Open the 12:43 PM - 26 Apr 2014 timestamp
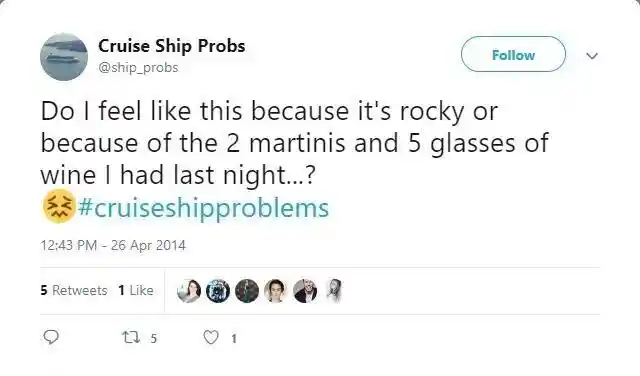The width and height of the screenshot is (640, 376). (x=113, y=245)
